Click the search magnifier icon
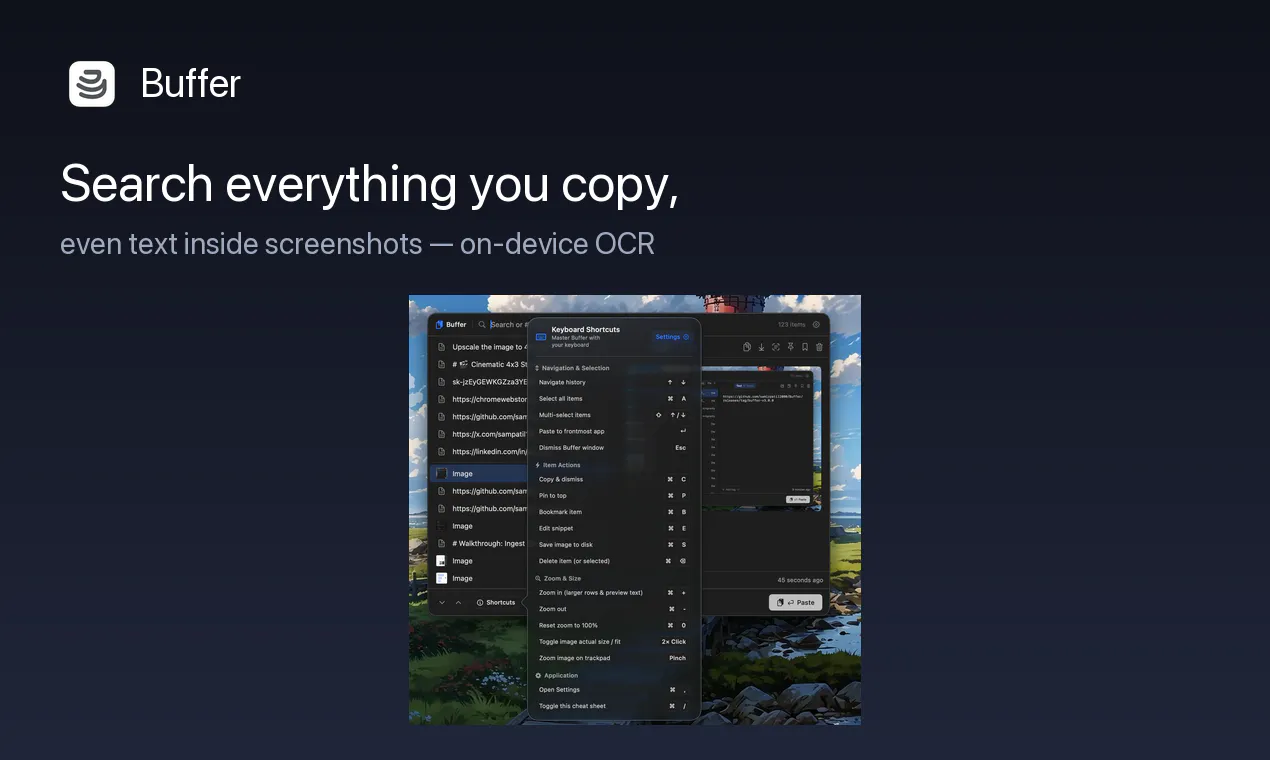This screenshot has height=760, width=1270. [482, 324]
